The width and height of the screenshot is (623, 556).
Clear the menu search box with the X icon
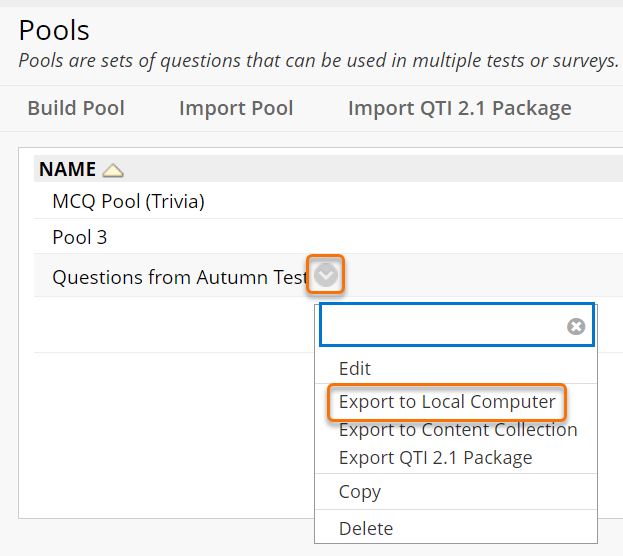point(575,326)
